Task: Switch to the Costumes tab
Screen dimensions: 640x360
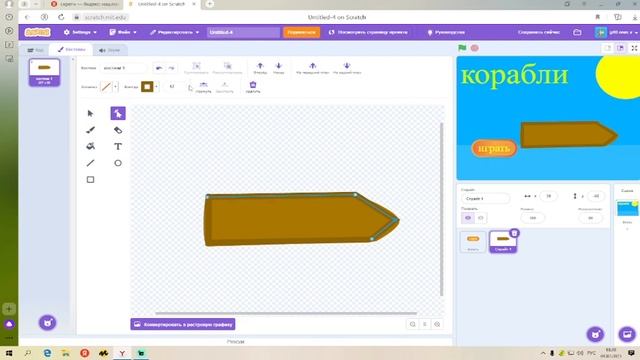Action: click(x=71, y=49)
